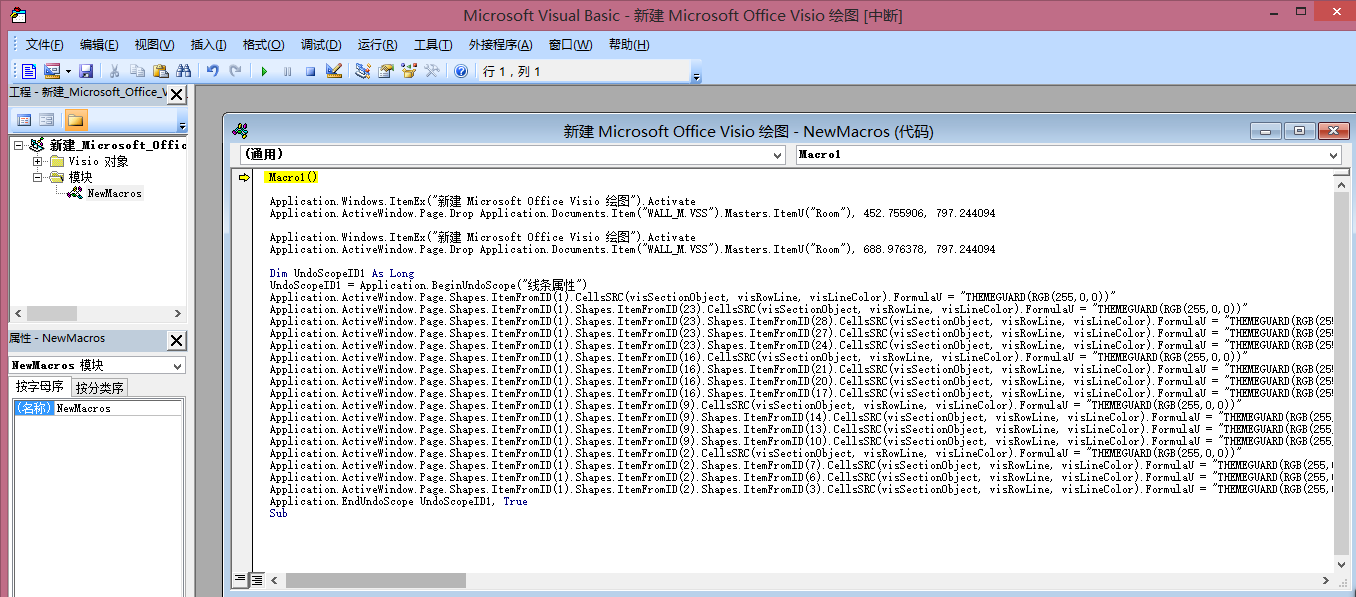The image size is (1356, 597).
Task: Open the 外接程序(A) menu
Action: (x=501, y=45)
